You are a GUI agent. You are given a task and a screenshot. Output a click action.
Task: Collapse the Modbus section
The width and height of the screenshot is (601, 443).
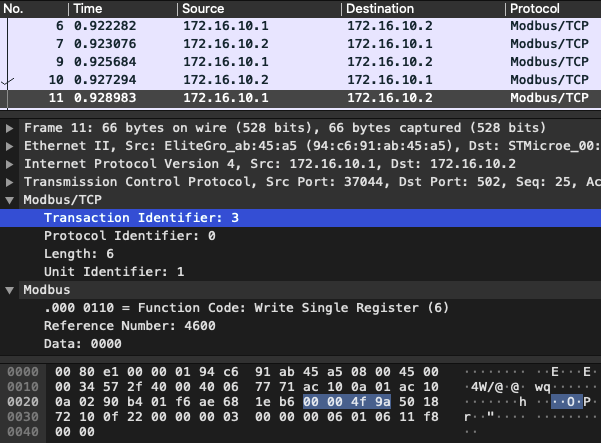pyautogui.click(x=10, y=290)
